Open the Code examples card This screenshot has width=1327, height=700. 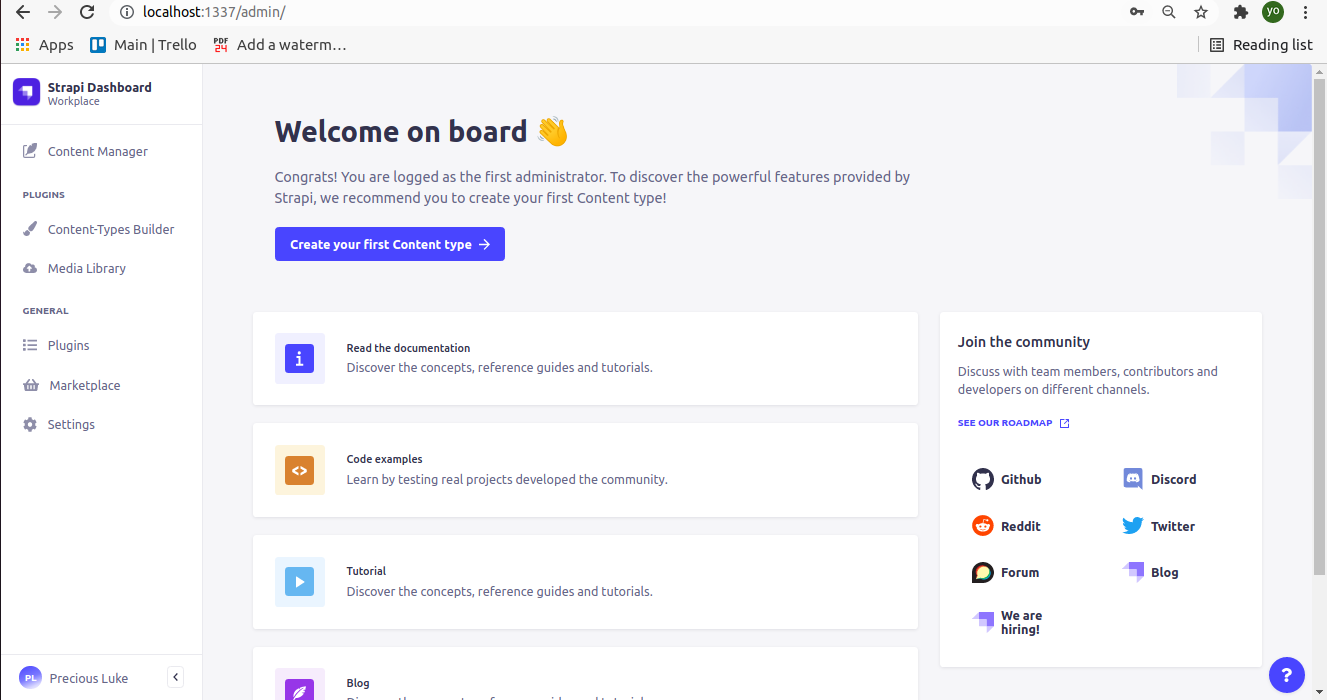(585, 470)
